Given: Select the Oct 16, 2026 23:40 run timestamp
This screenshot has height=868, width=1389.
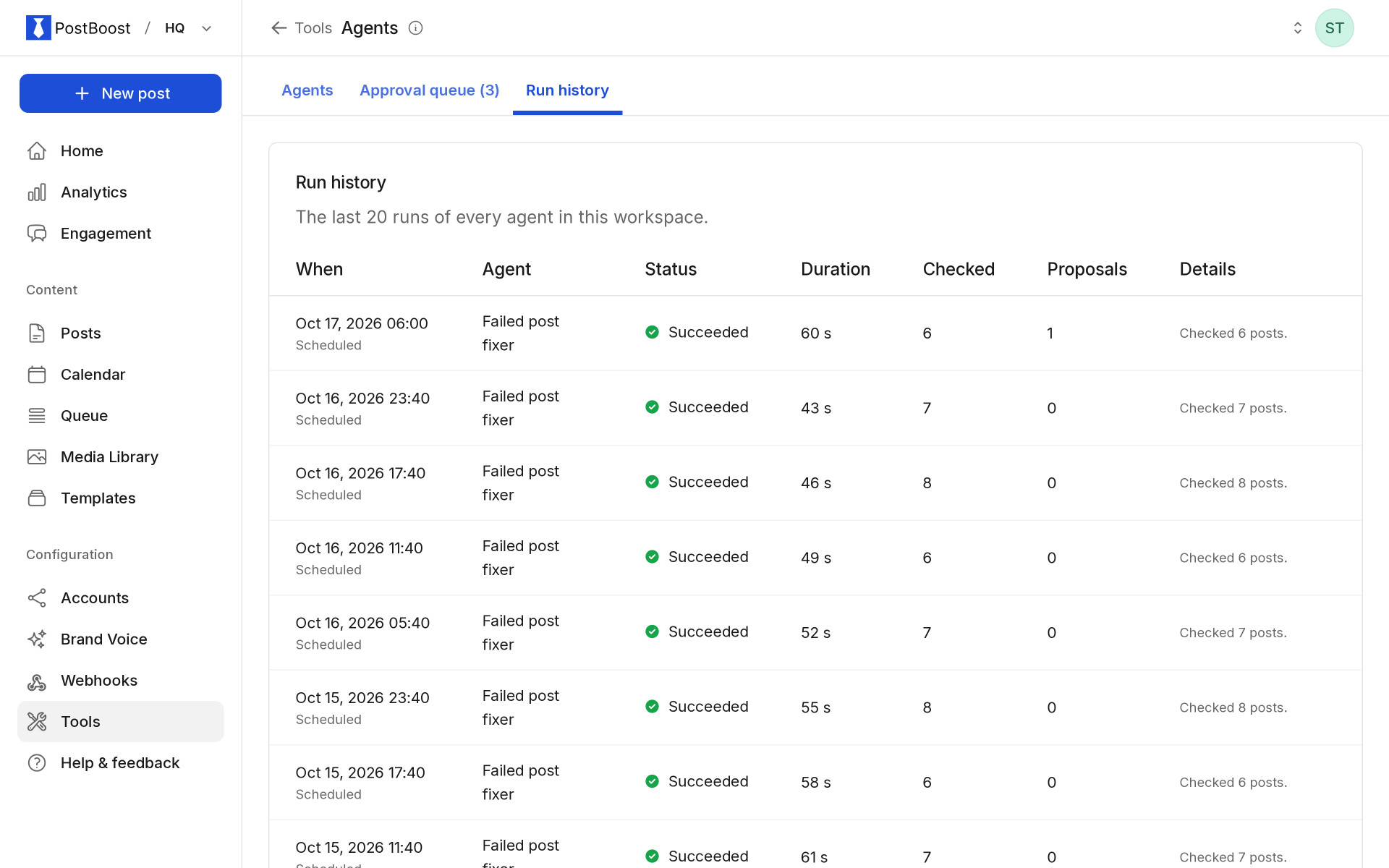Looking at the screenshot, I should coord(362,399).
